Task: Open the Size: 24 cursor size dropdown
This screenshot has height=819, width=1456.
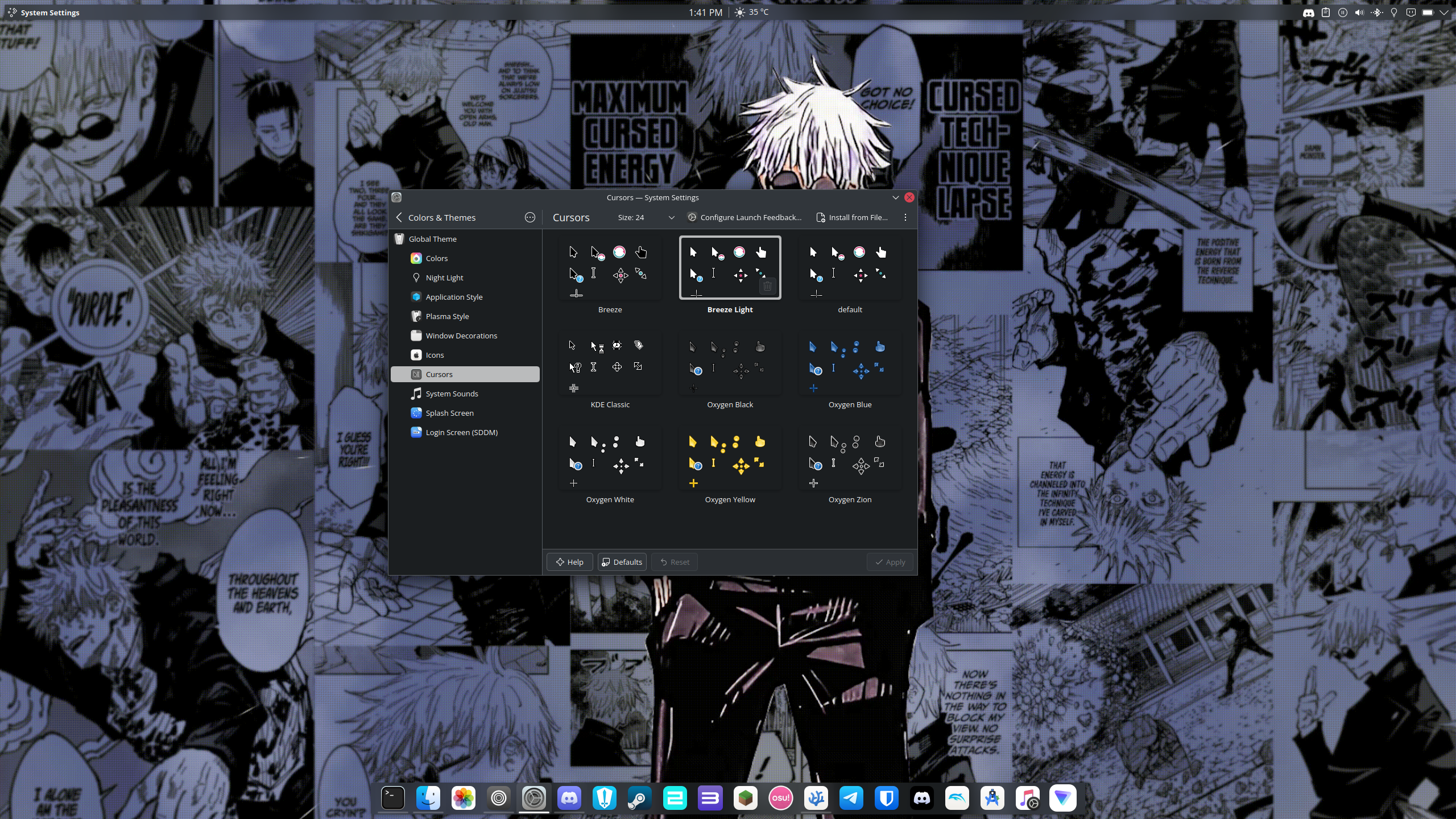Action: (646, 217)
